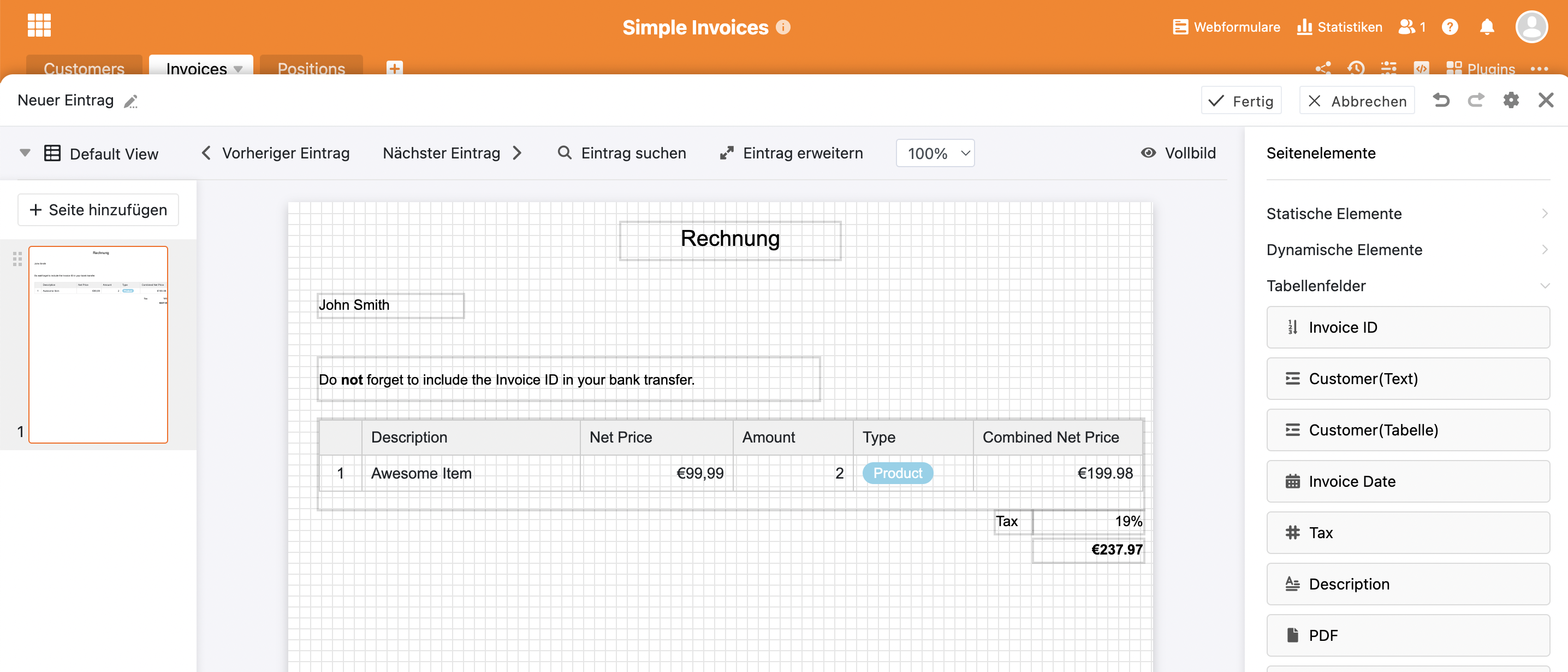Image resolution: width=1568 pixels, height=672 pixels.
Task: Select the 100% zoom dropdown
Action: click(x=936, y=153)
